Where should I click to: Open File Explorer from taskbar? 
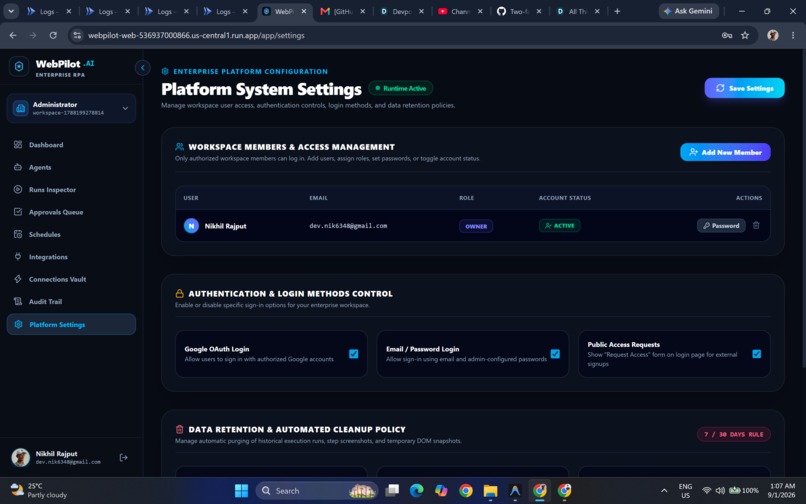[490, 491]
